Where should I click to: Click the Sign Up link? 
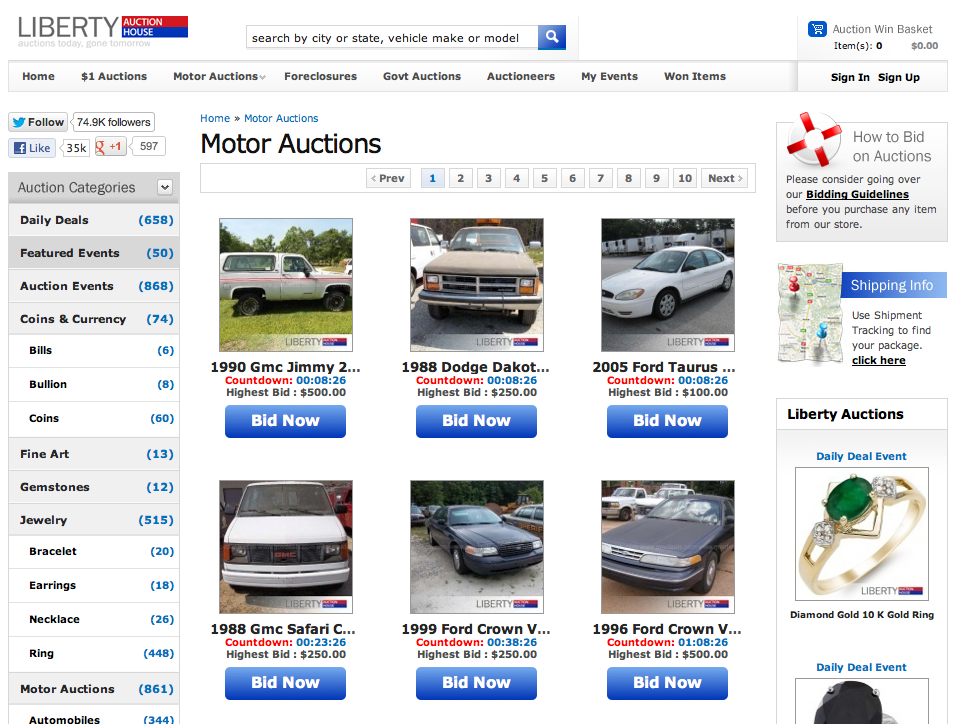click(x=899, y=77)
